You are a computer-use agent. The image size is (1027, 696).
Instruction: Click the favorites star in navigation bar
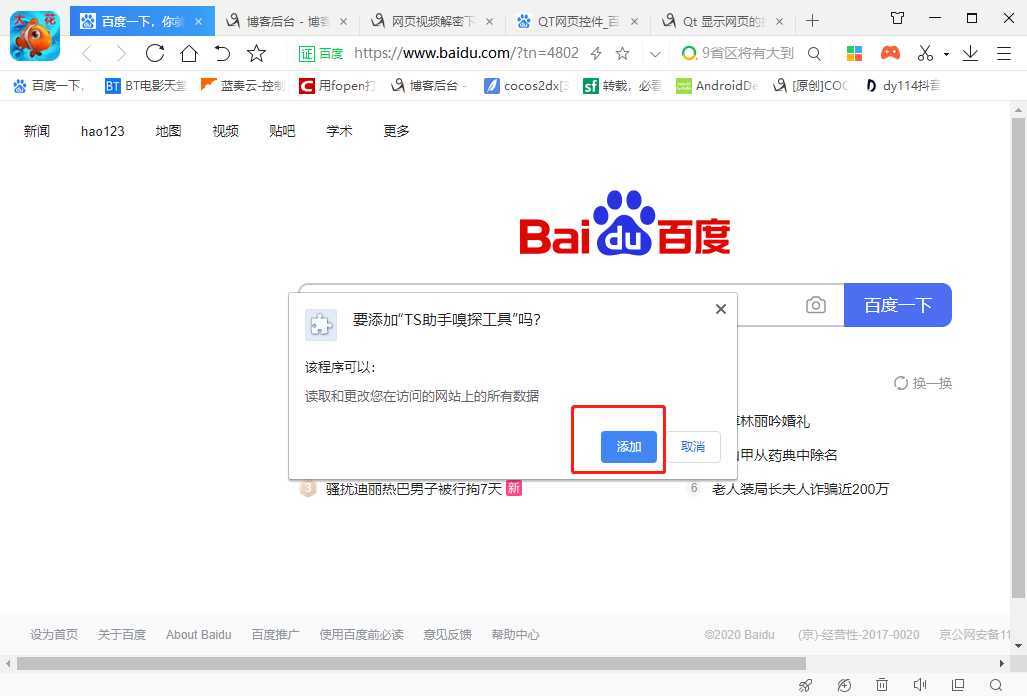256,53
